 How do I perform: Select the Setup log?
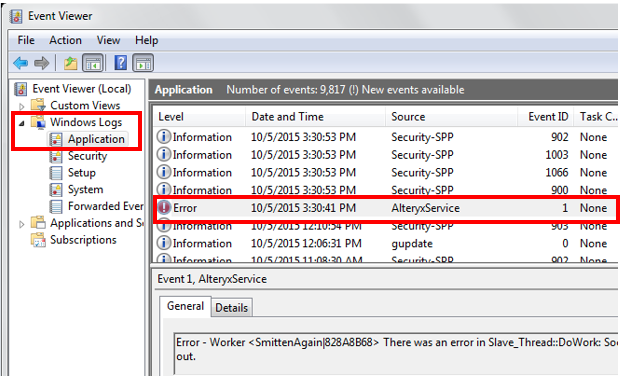(82, 173)
